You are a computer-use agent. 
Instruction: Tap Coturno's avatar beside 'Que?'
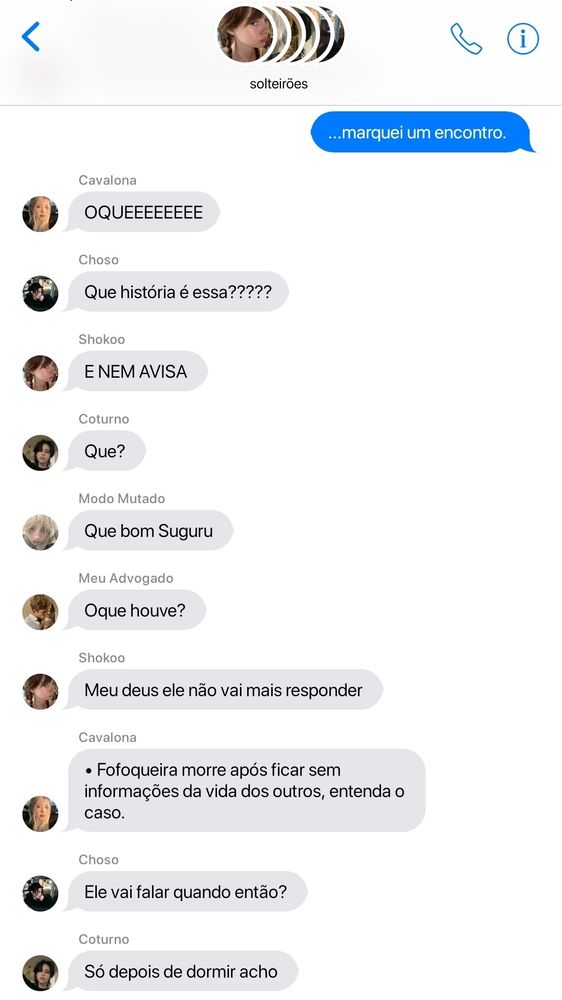point(40,453)
